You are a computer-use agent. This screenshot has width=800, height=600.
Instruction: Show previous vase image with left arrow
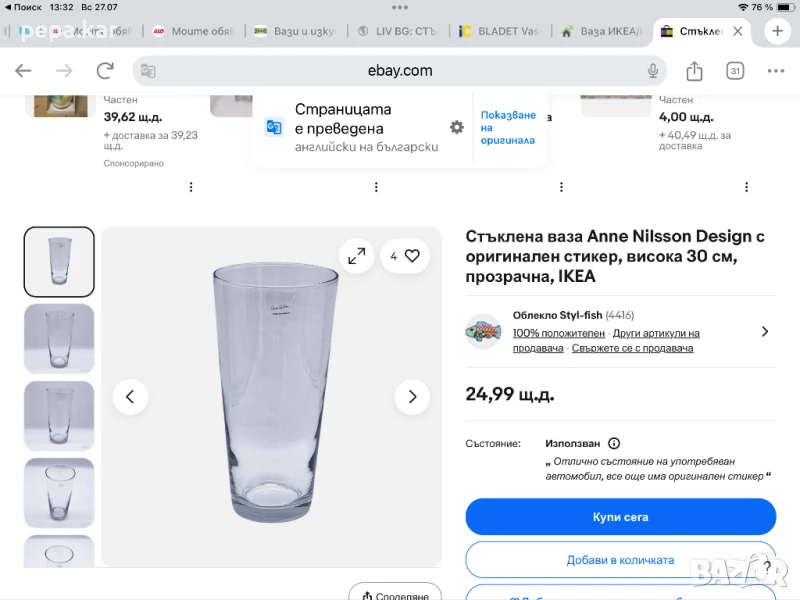[130, 397]
